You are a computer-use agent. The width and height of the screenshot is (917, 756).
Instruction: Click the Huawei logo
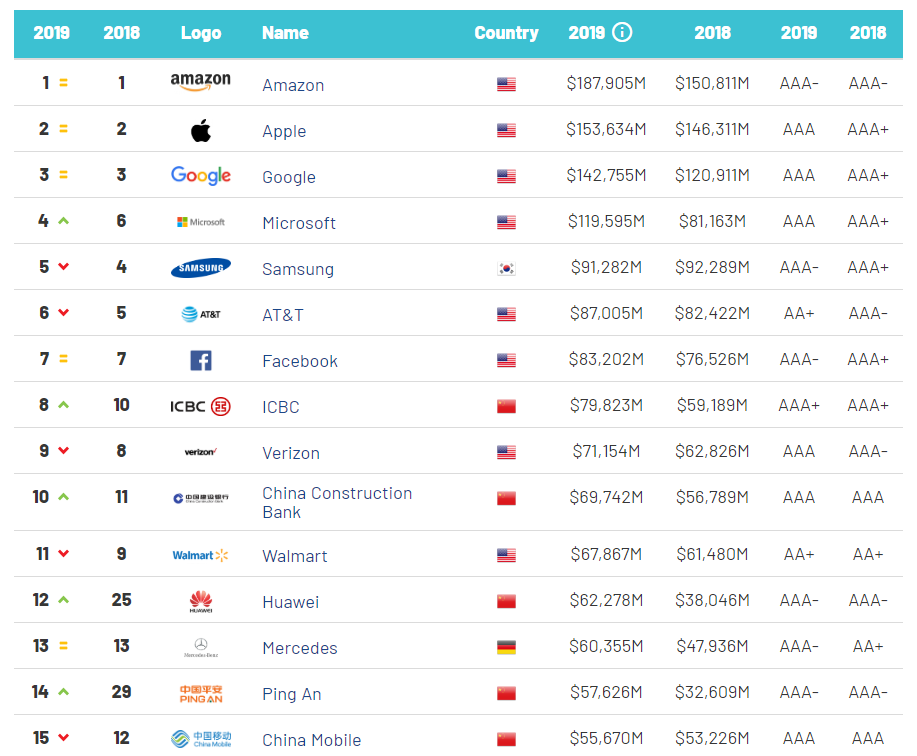(x=201, y=602)
